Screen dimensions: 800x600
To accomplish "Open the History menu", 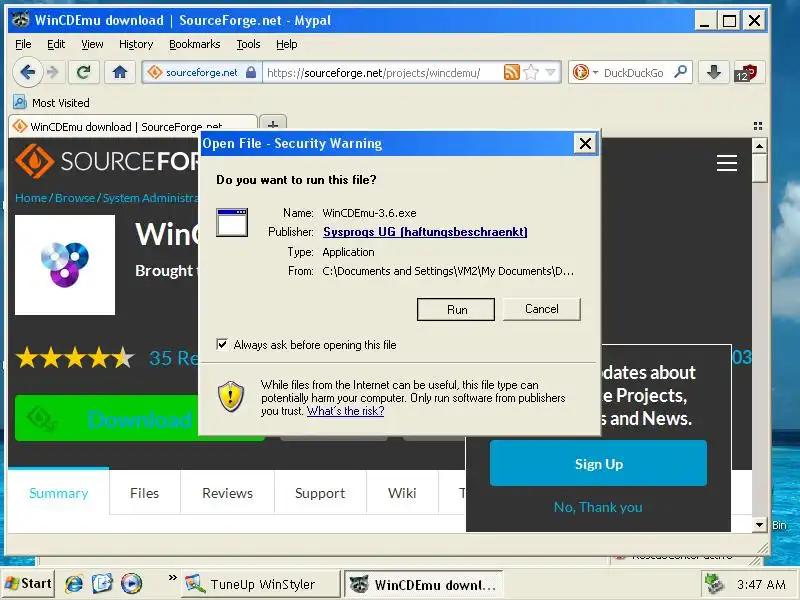I will tap(136, 44).
